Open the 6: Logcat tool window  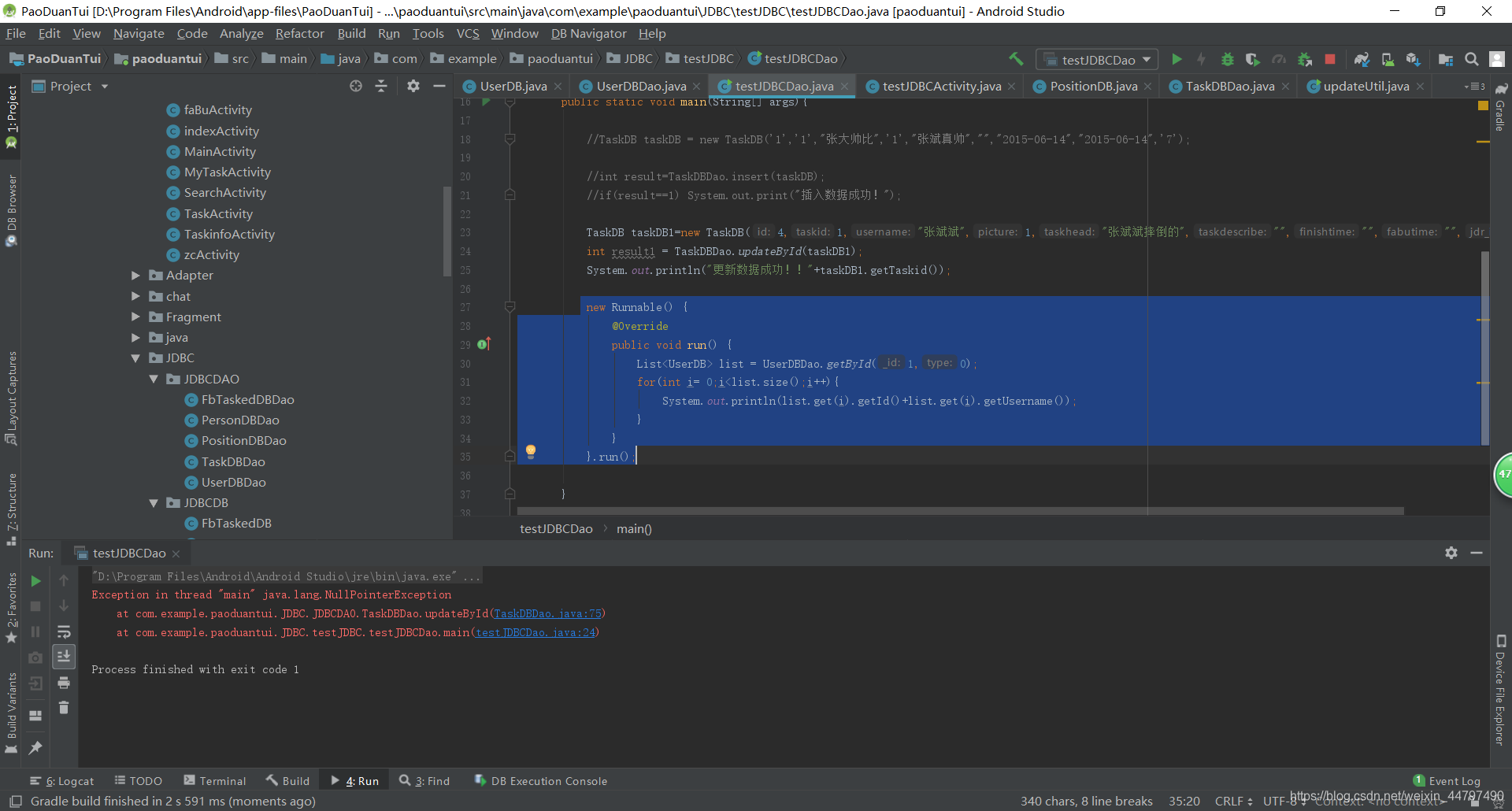[62, 781]
